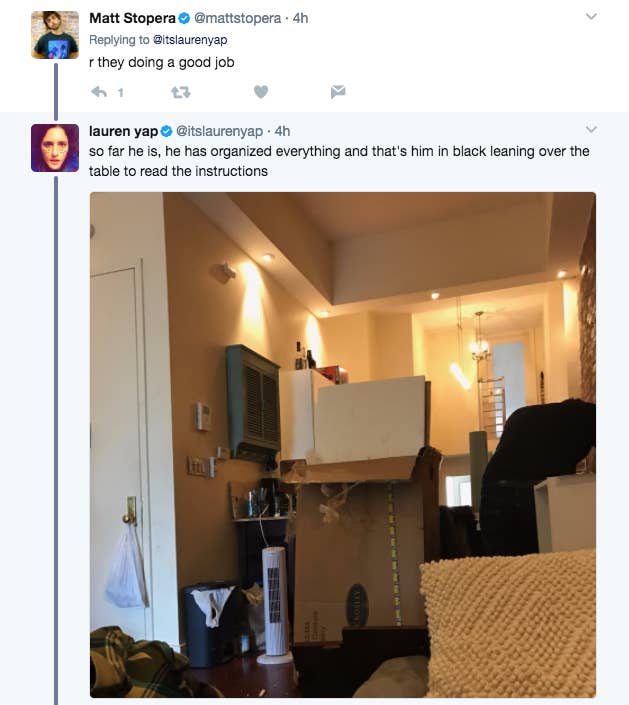Like the tweet with the heart icon
The height and width of the screenshot is (705, 629).
[x=261, y=92]
